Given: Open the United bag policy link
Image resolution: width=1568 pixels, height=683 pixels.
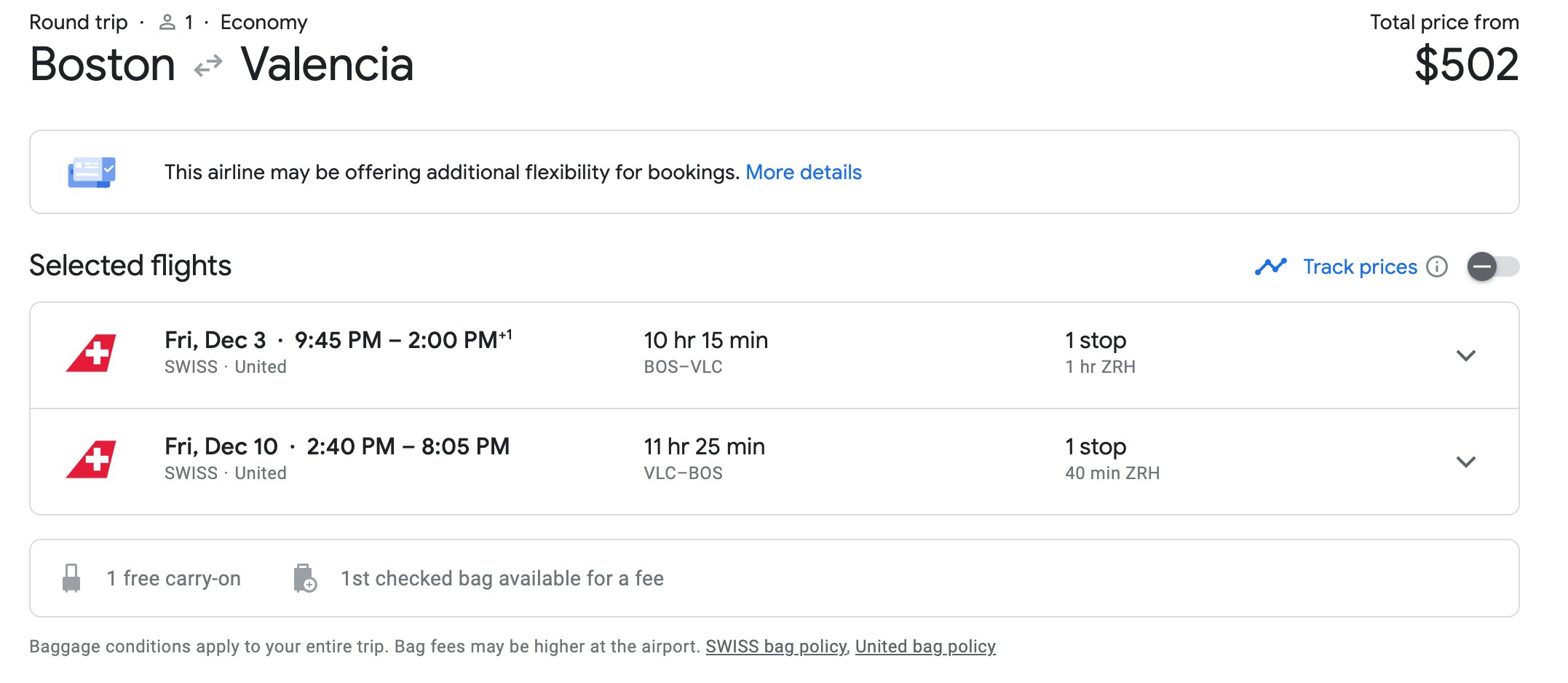Looking at the screenshot, I should (x=924, y=647).
